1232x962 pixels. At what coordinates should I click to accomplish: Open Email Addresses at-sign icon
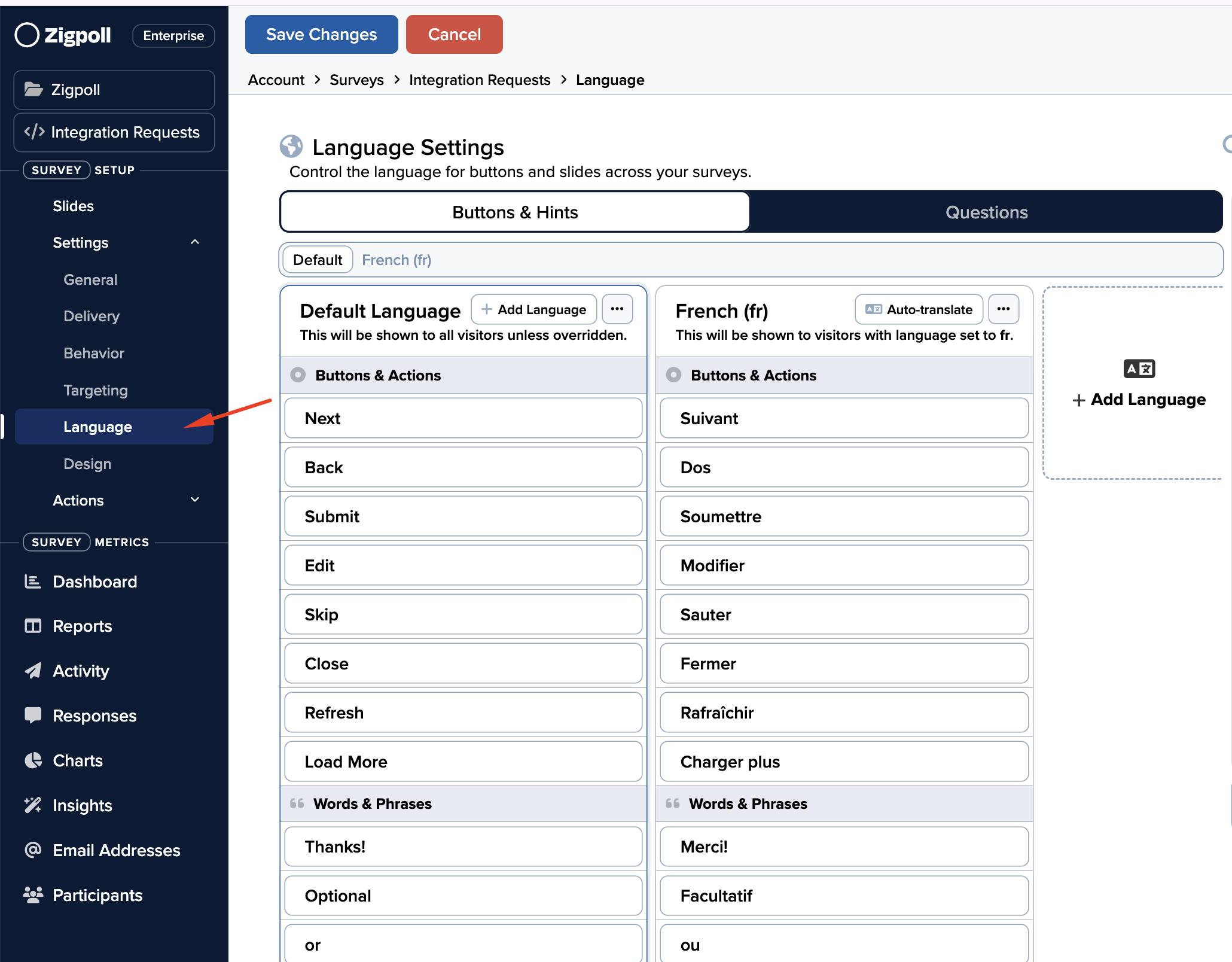[33, 850]
